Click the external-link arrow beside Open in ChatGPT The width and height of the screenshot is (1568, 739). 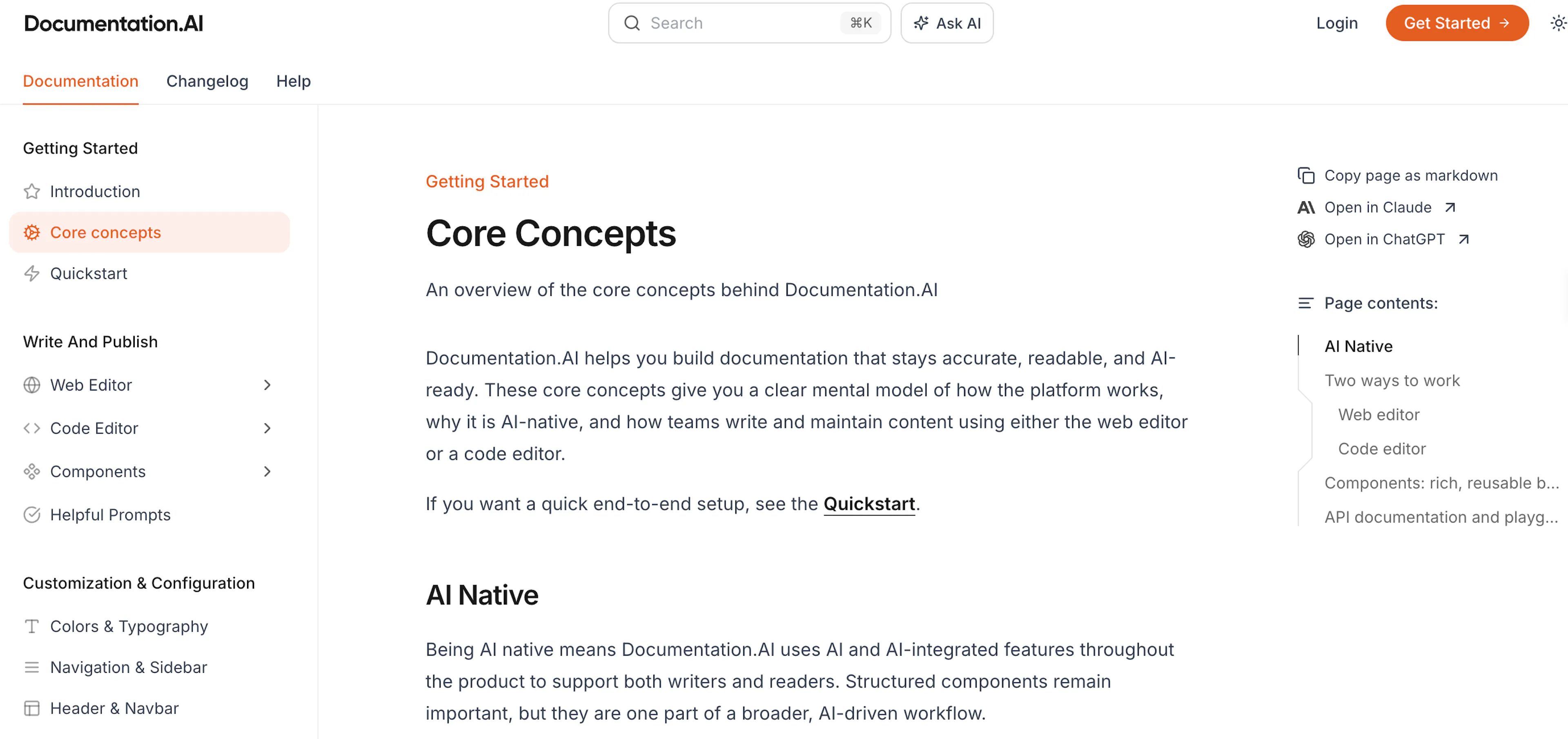point(1463,239)
